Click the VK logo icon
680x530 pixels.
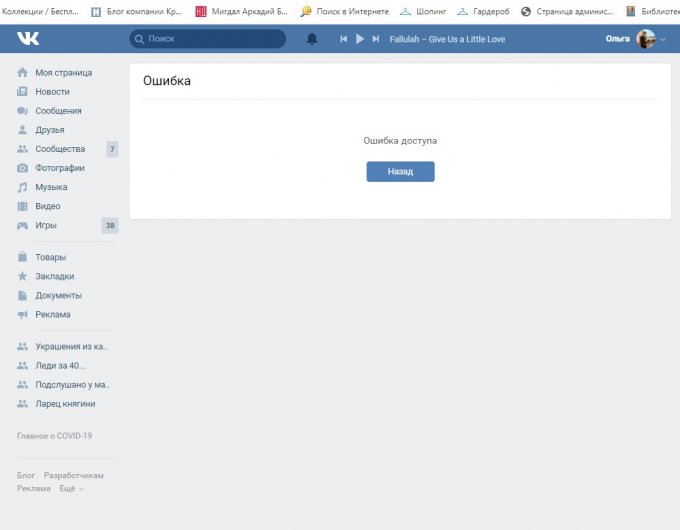[27, 38]
